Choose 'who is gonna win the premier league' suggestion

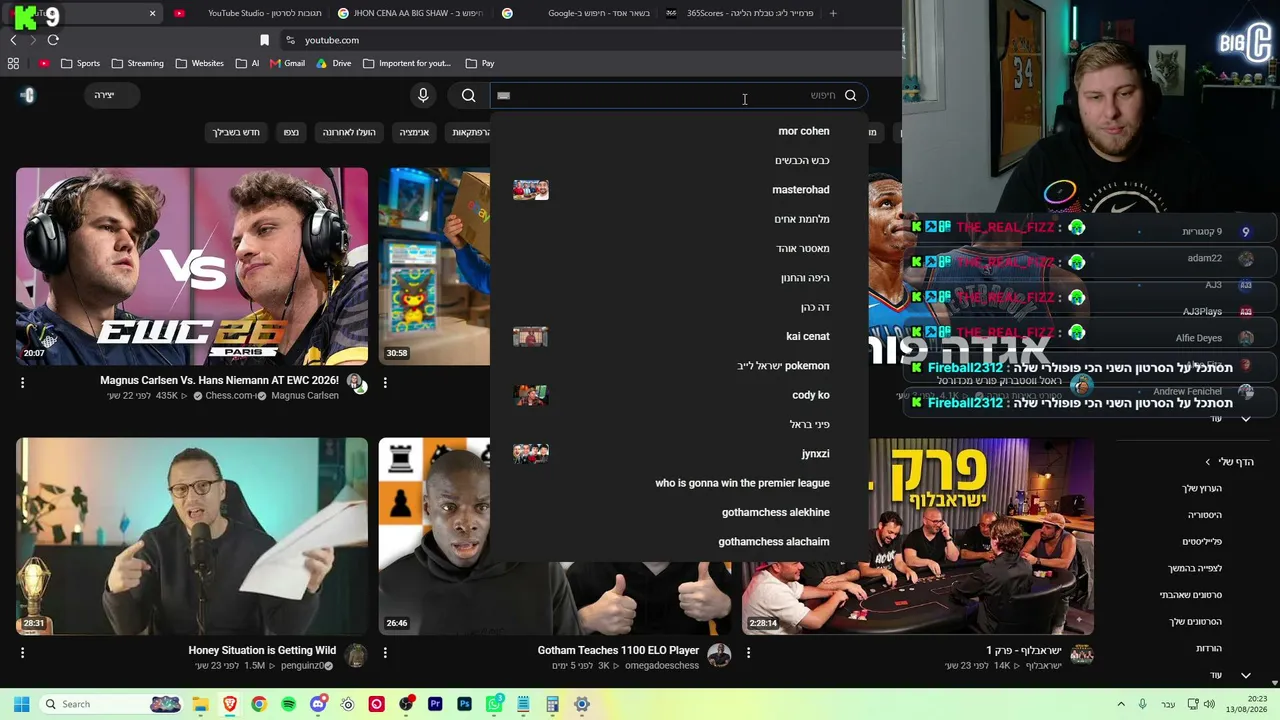(679, 483)
